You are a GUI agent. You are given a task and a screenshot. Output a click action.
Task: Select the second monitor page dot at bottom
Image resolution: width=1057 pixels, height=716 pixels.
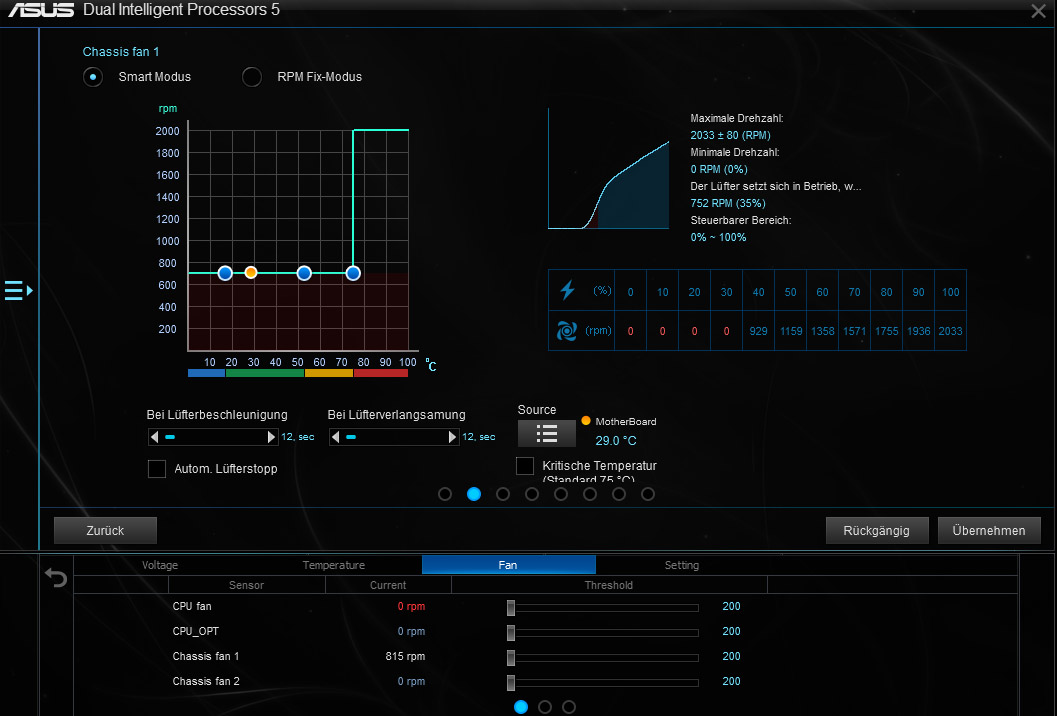pyautogui.click(x=545, y=707)
